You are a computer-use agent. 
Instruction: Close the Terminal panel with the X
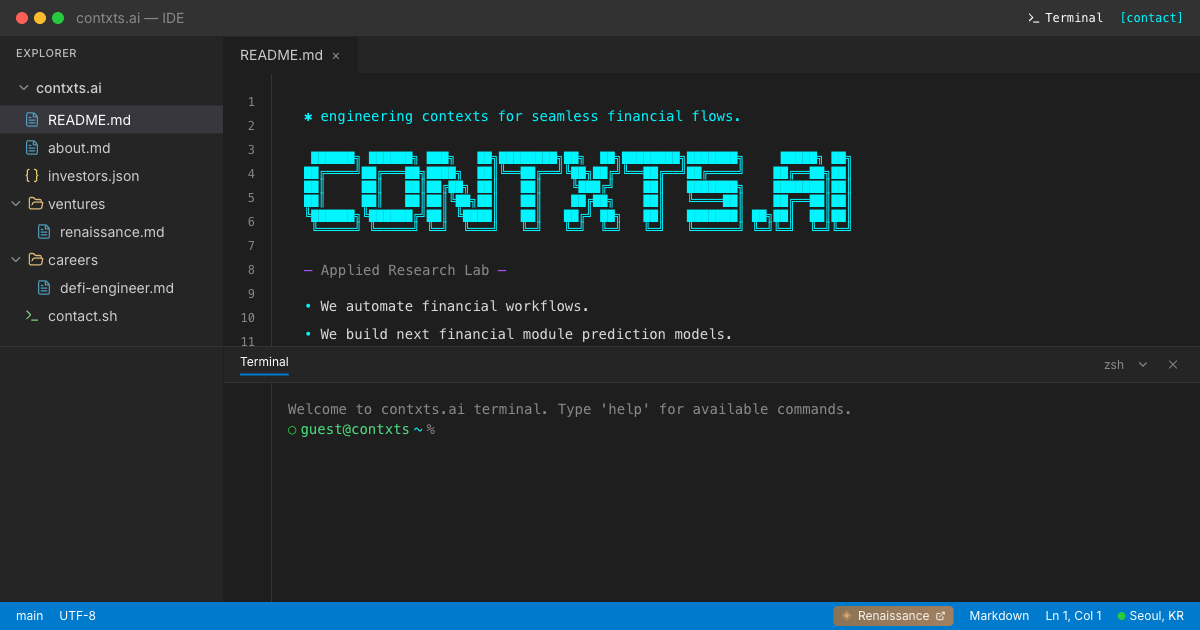pyautogui.click(x=1173, y=364)
